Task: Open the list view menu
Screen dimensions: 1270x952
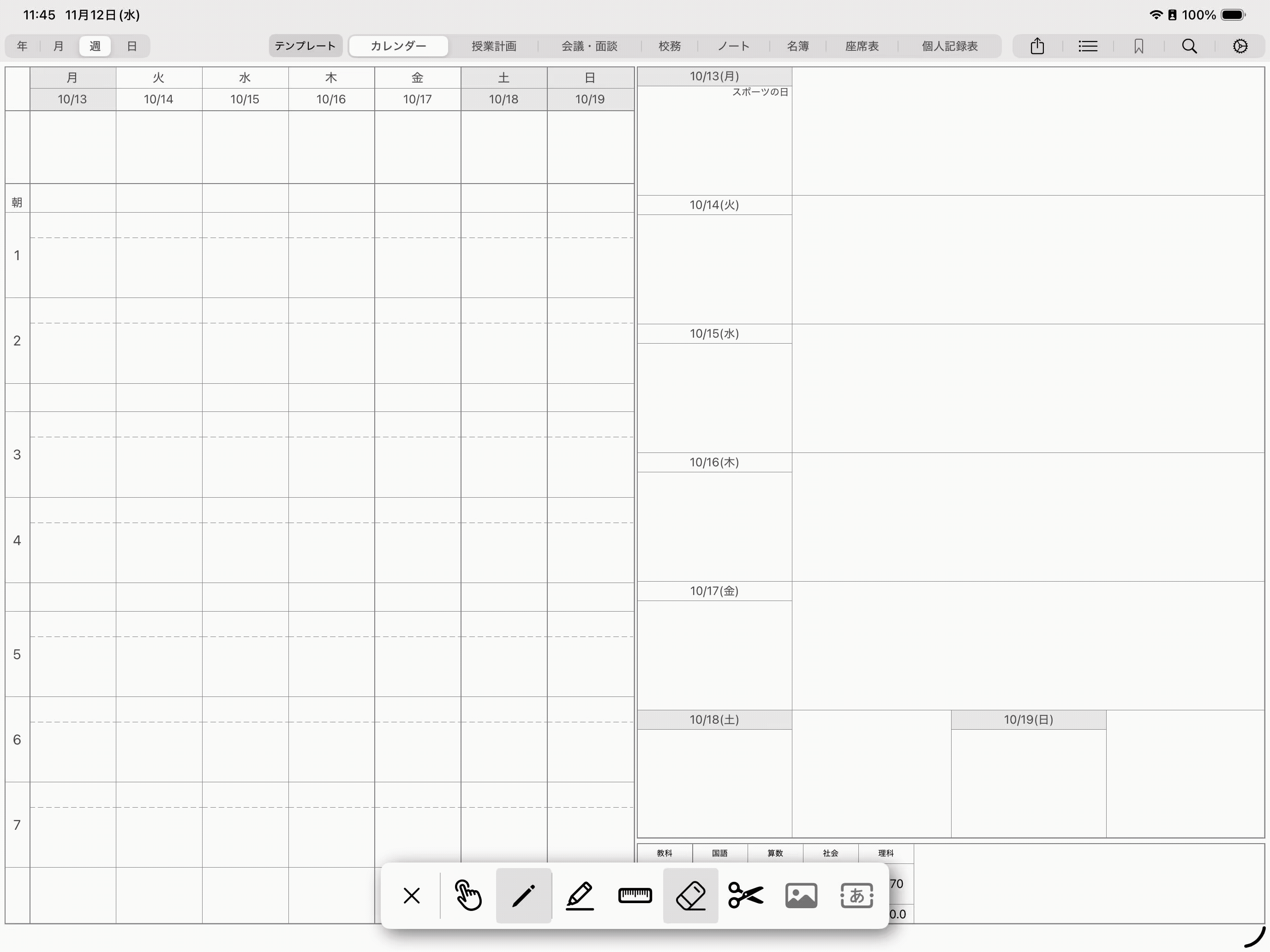Action: (x=1087, y=46)
